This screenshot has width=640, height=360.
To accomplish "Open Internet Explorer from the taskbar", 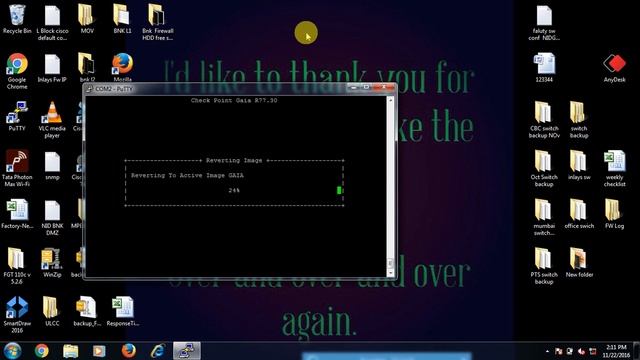I will [x=158, y=351].
